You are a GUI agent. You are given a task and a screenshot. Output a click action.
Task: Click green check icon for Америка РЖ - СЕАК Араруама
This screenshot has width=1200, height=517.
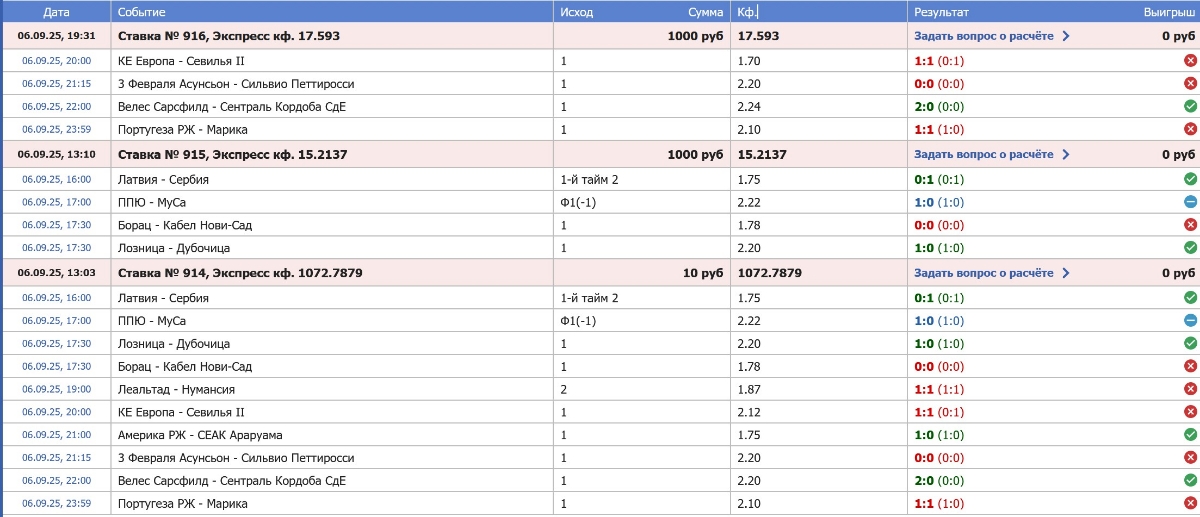[x=1190, y=435]
